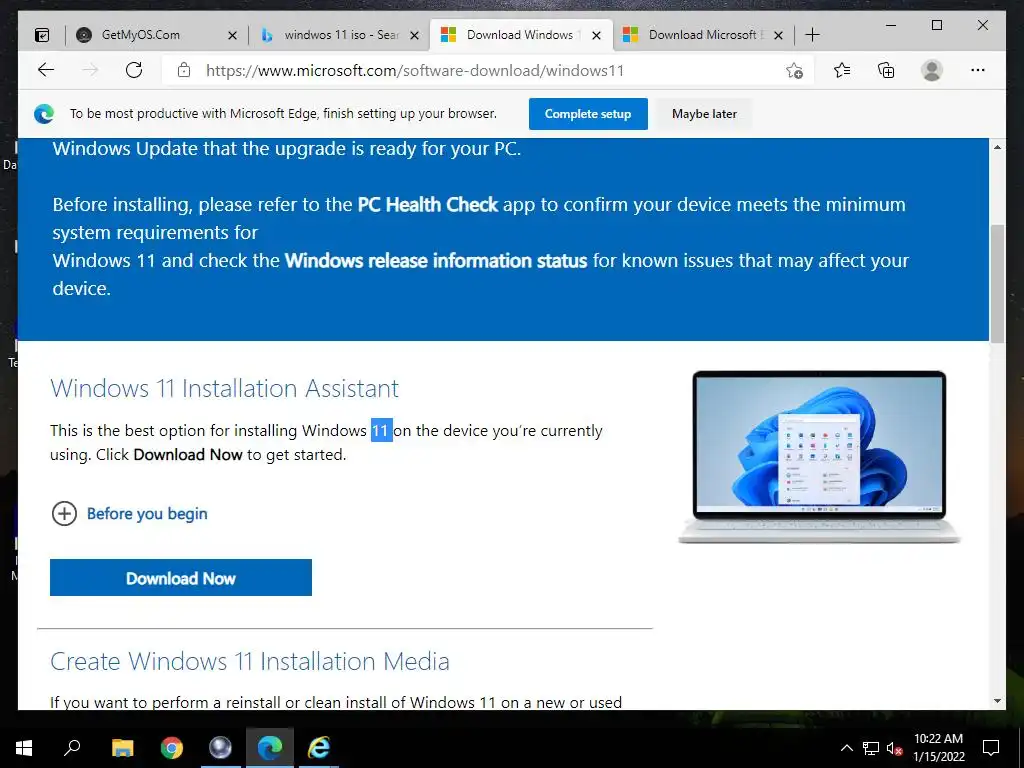The image size is (1024, 768).
Task: Close the windwos 11 iso search tab
Action: [415, 35]
